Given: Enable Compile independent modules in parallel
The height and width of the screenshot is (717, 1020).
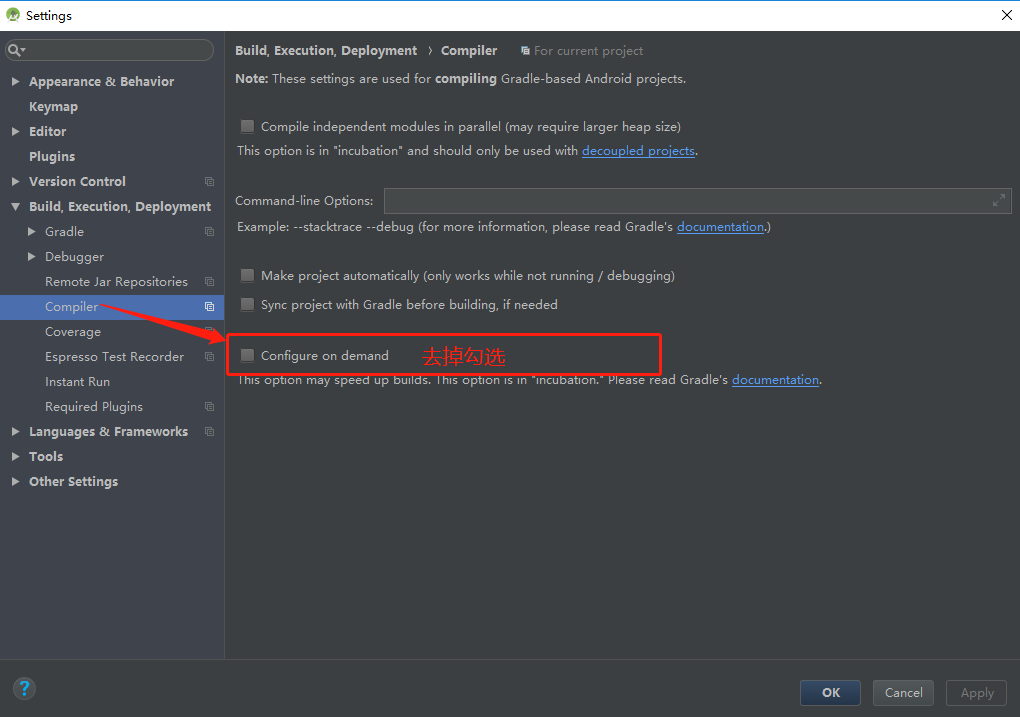Looking at the screenshot, I should [x=247, y=126].
